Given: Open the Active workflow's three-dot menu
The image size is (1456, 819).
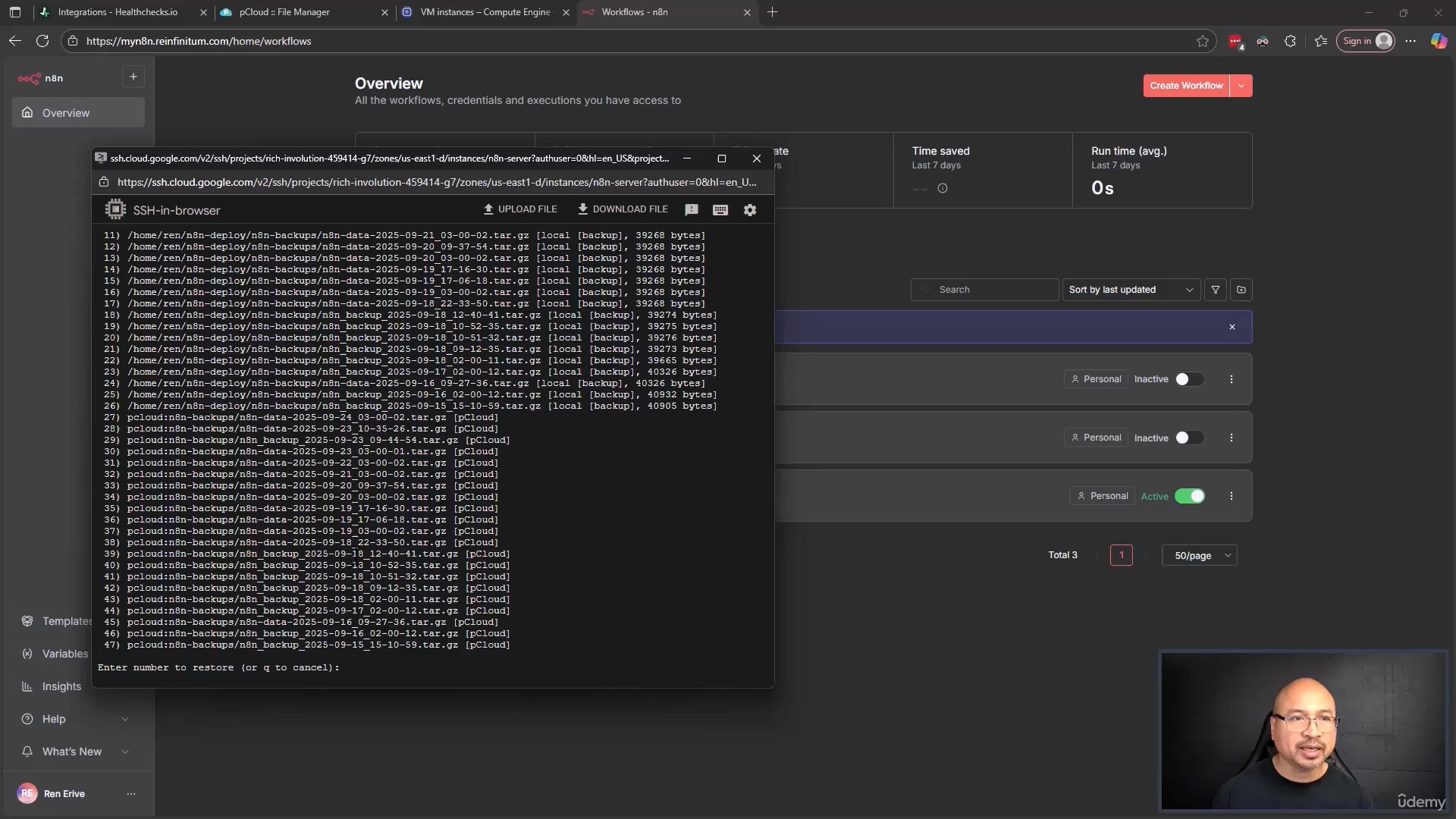Looking at the screenshot, I should coord(1232,496).
